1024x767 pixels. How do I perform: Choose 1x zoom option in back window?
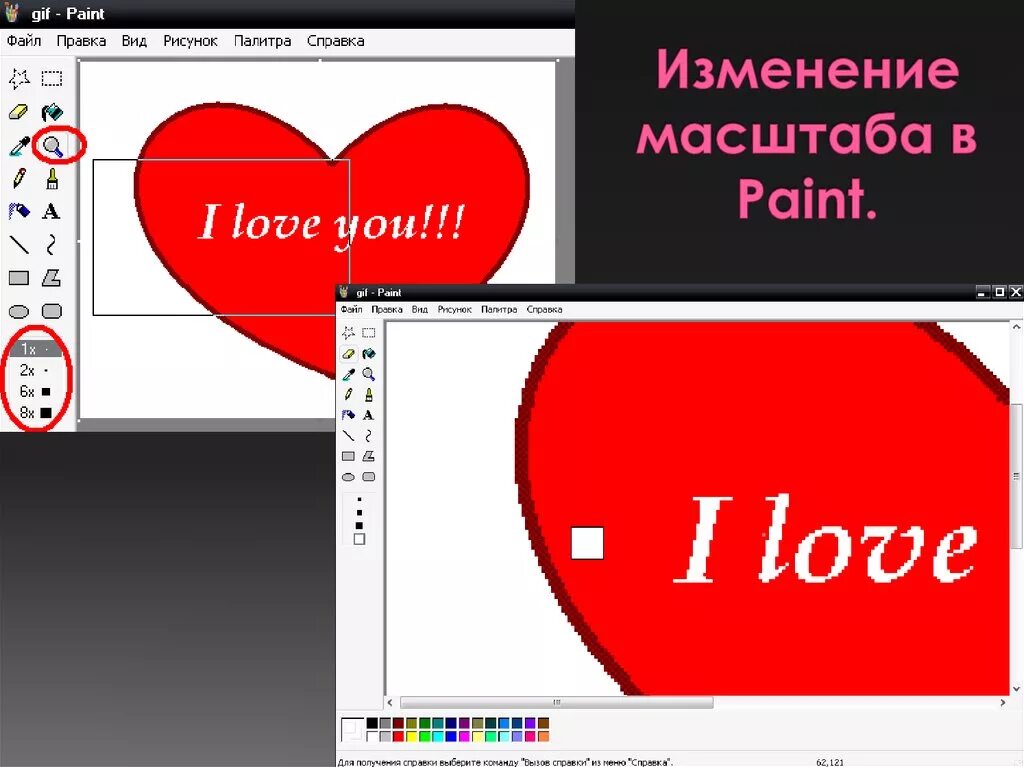pos(36,349)
